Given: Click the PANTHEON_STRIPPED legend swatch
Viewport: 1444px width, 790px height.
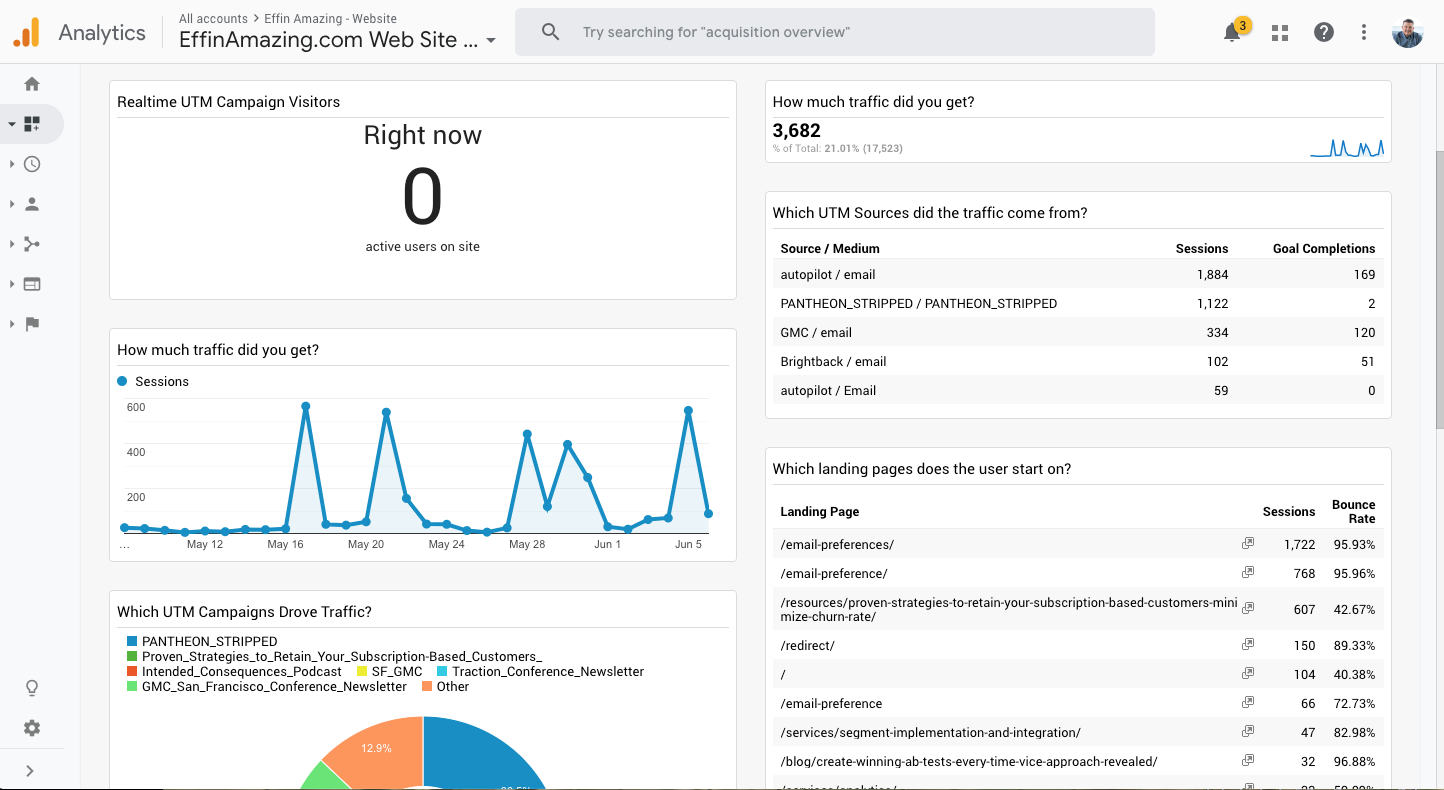Looking at the screenshot, I should (132, 641).
